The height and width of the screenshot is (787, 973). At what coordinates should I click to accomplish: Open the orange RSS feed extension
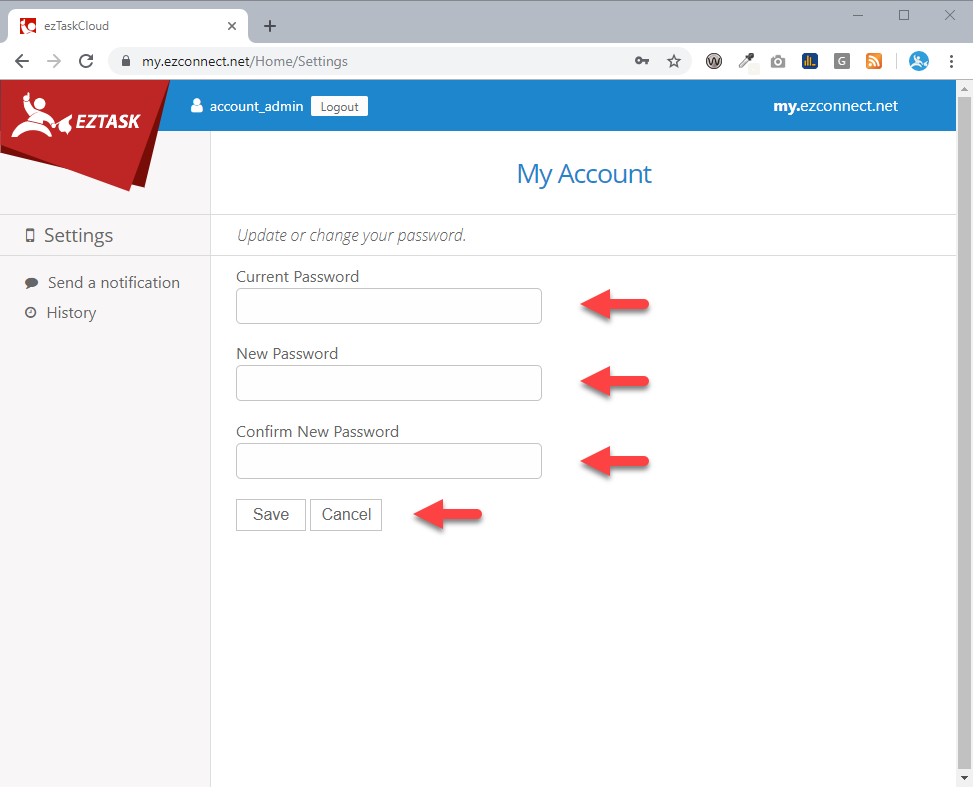pyautogui.click(x=874, y=61)
